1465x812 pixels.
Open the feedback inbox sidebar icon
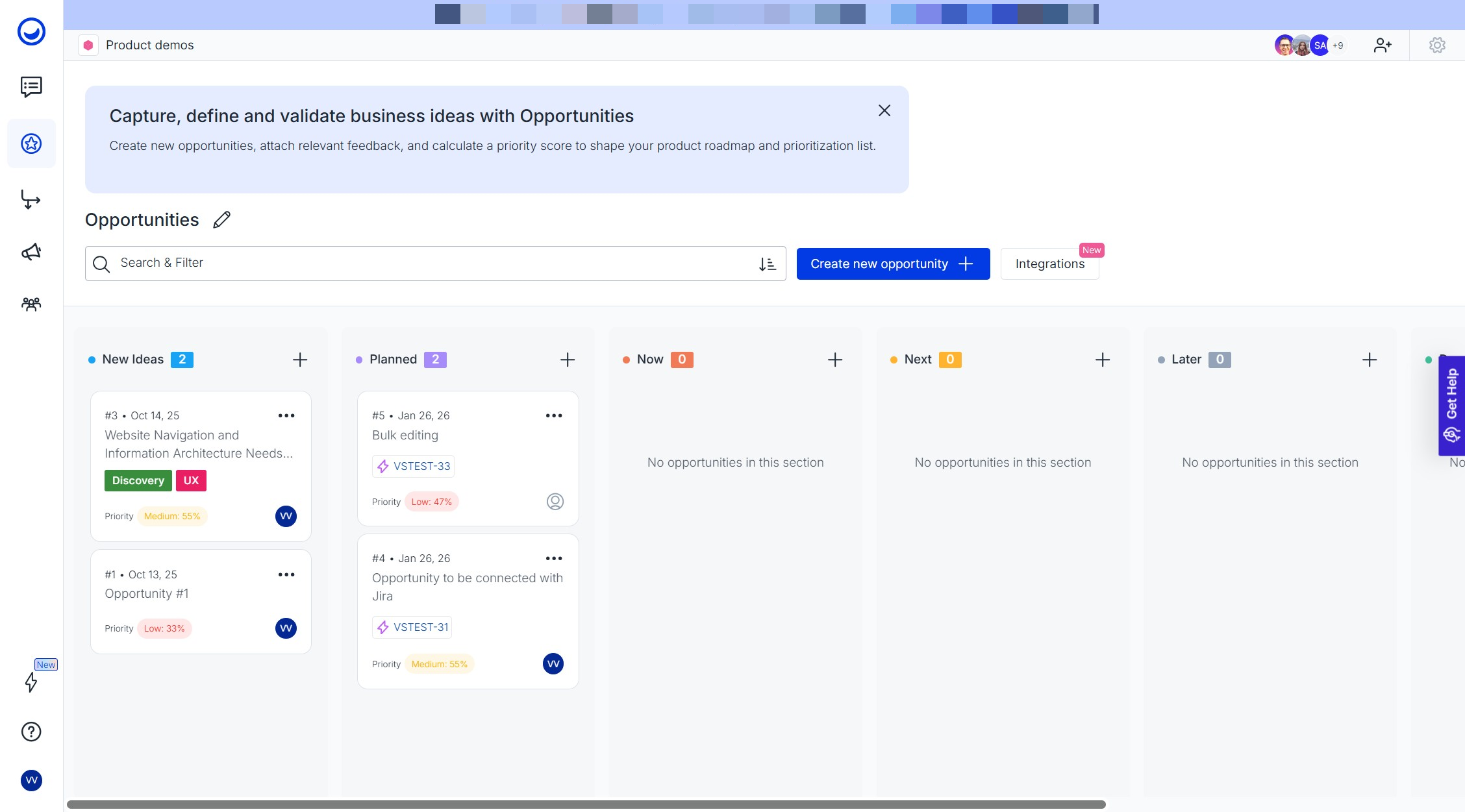point(31,86)
